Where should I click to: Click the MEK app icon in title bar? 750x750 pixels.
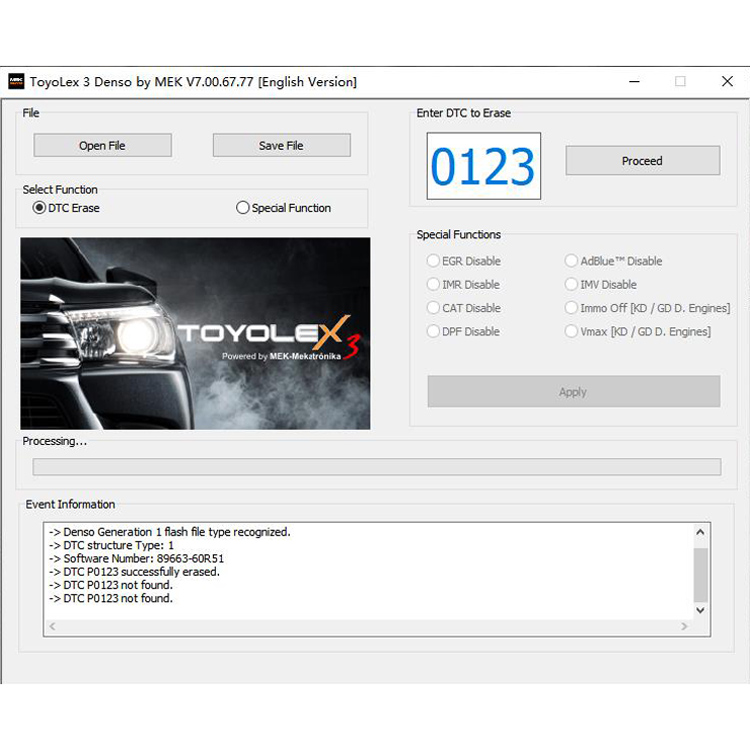pos(16,81)
